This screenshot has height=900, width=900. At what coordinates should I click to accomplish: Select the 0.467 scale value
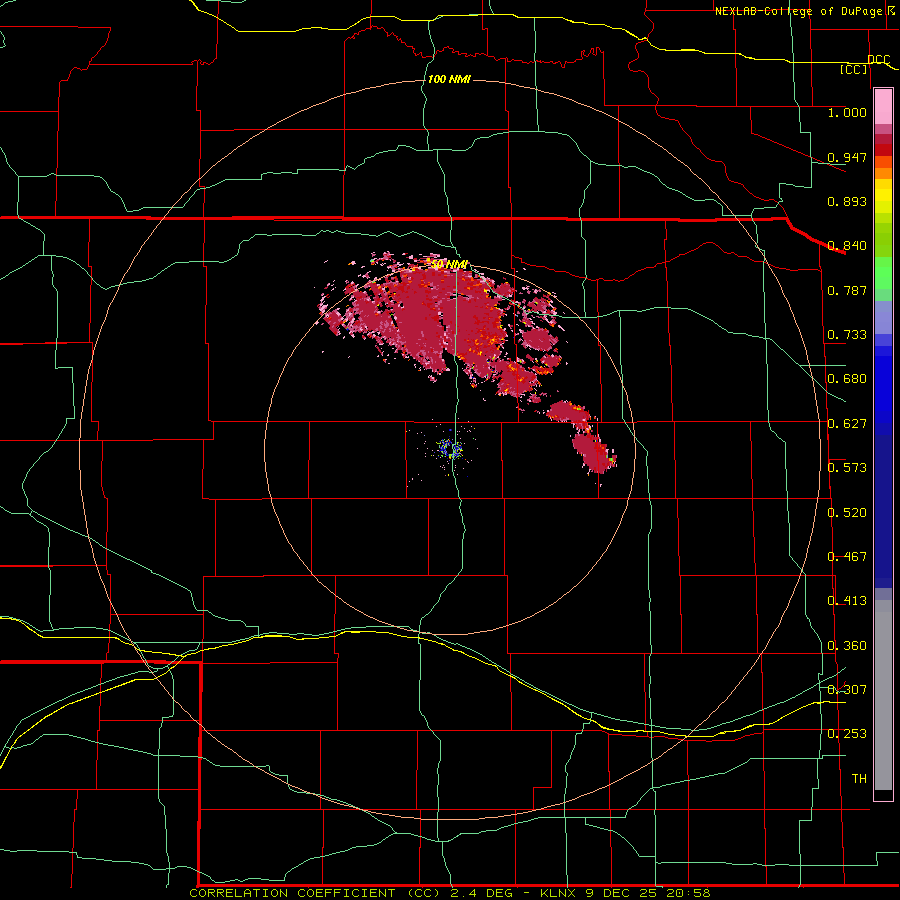pos(847,557)
